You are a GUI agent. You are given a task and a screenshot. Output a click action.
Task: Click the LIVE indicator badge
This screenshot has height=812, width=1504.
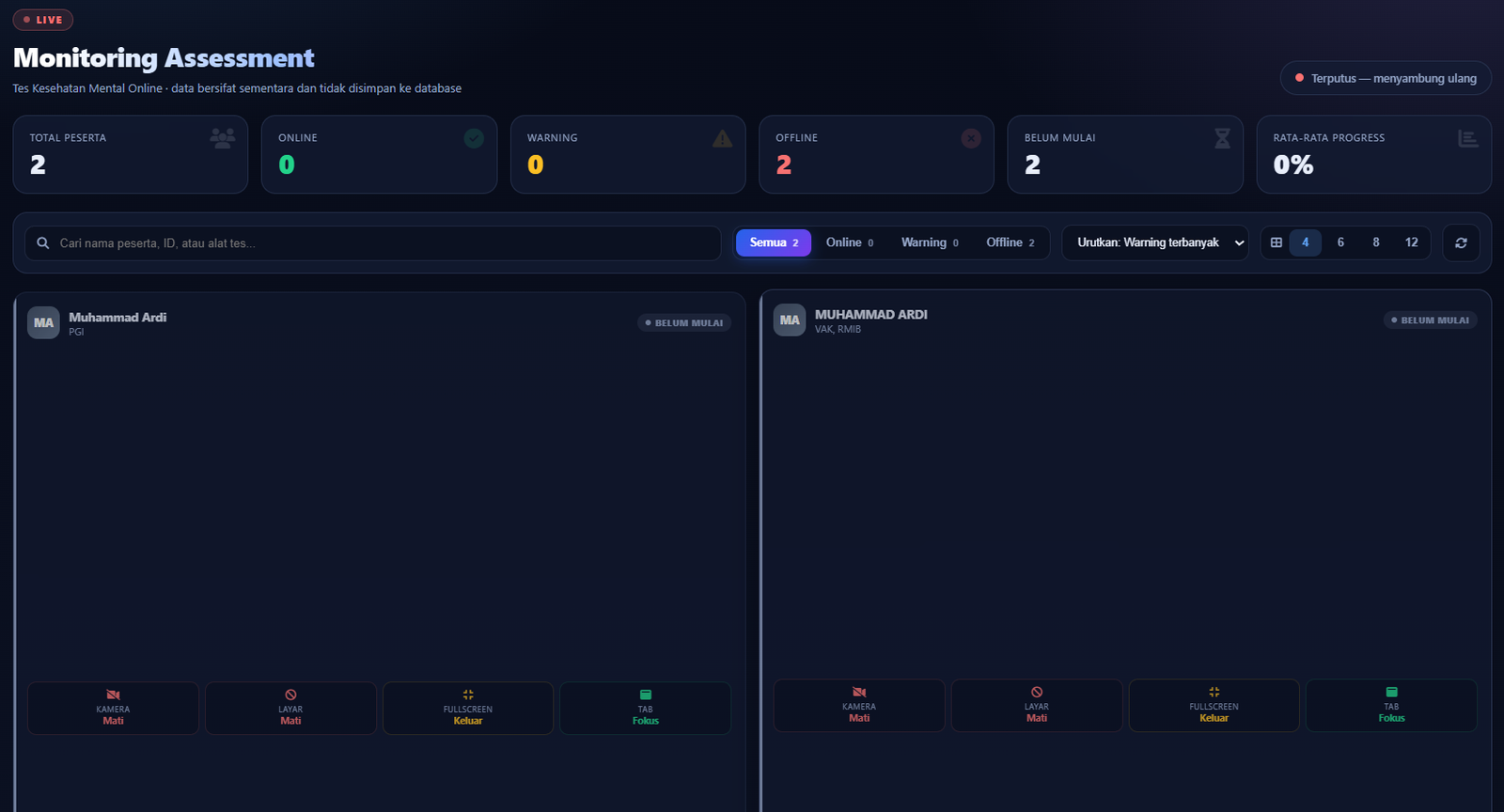tap(43, 20)
